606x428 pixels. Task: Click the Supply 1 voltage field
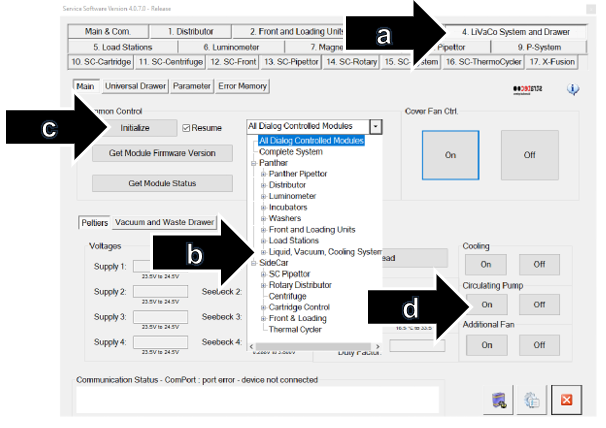click(160, 266)
